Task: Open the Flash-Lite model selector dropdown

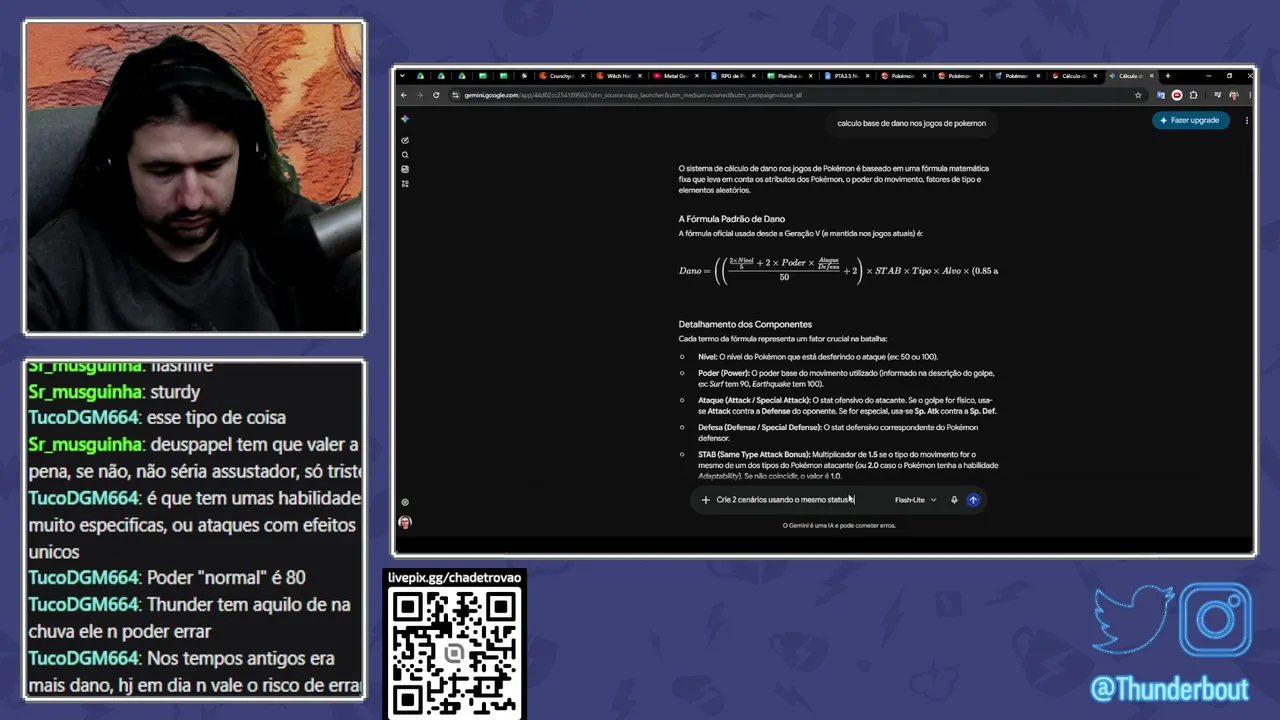Action: click(x=915, y=500)
